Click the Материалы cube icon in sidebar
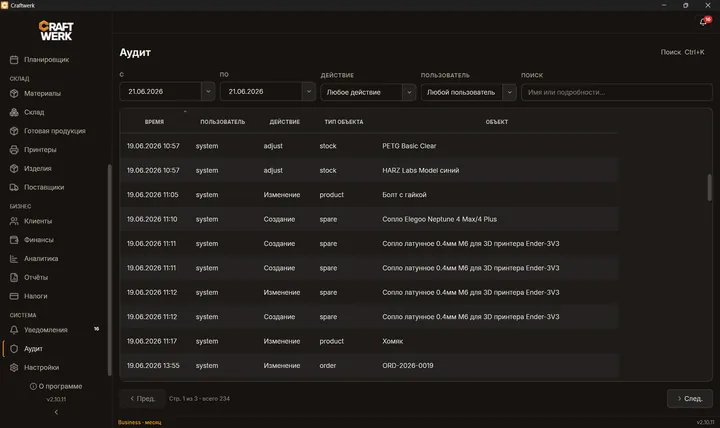720x428 pixels. (14, 93)
